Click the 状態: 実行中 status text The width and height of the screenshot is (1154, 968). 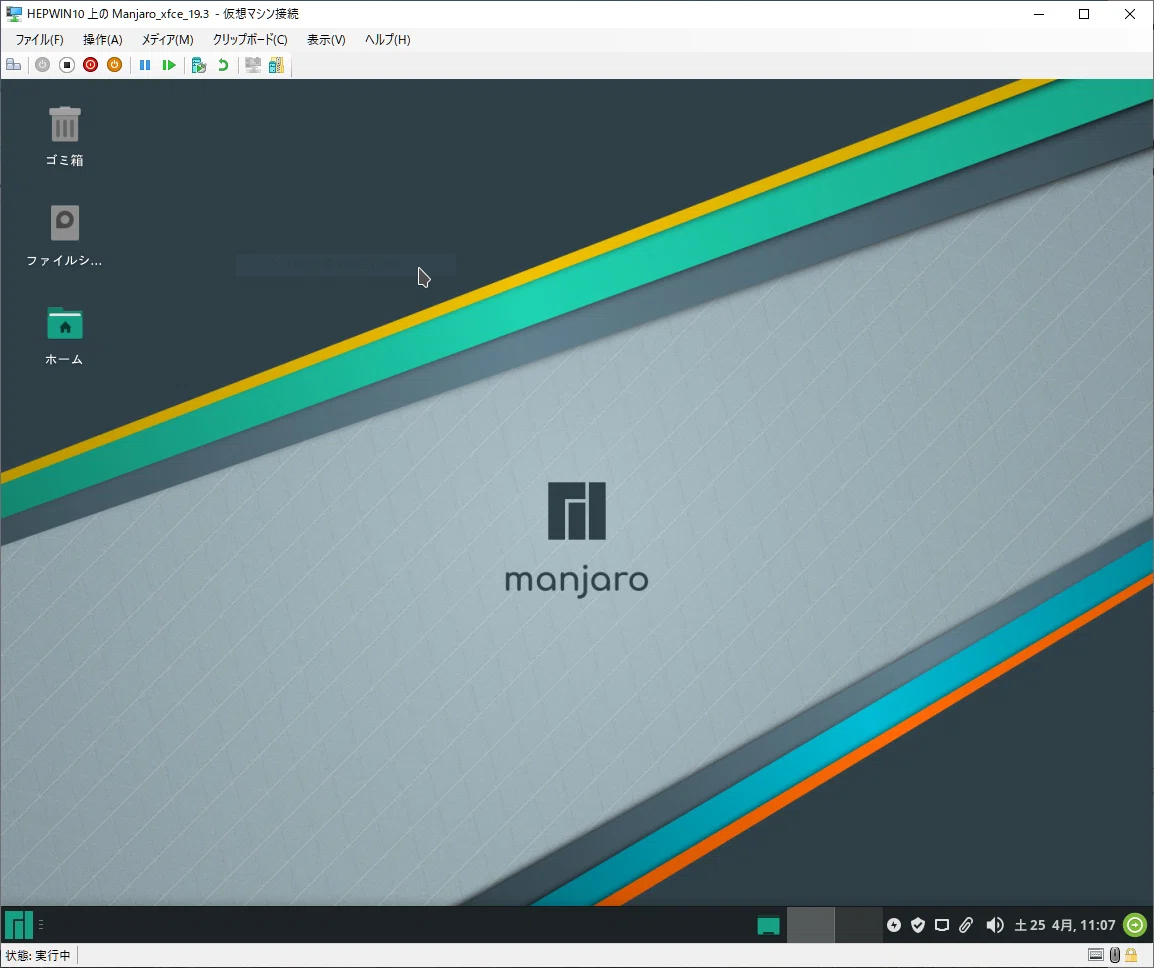pos(38,955)
